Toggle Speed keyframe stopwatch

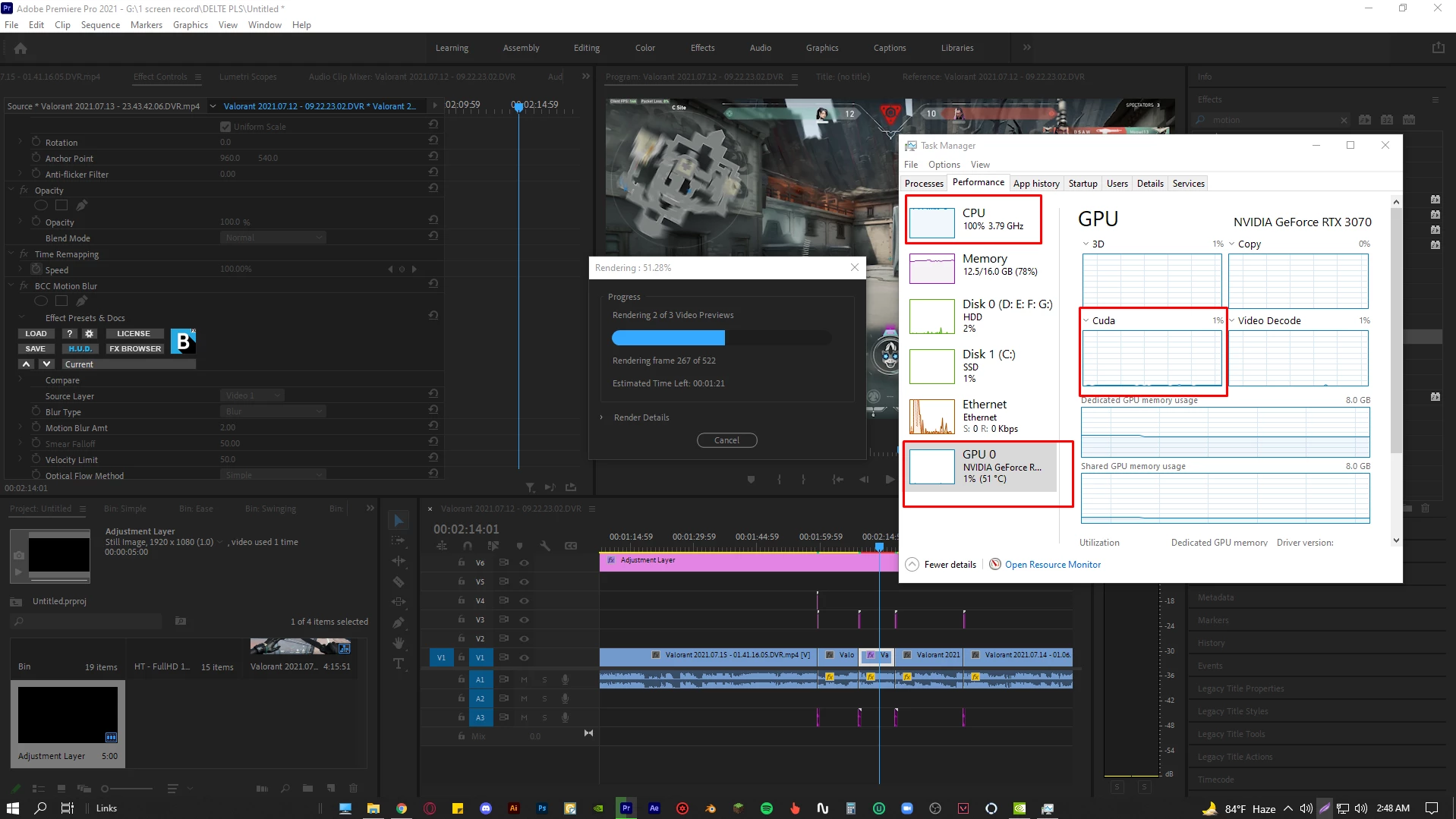click(x=36, y=269)
